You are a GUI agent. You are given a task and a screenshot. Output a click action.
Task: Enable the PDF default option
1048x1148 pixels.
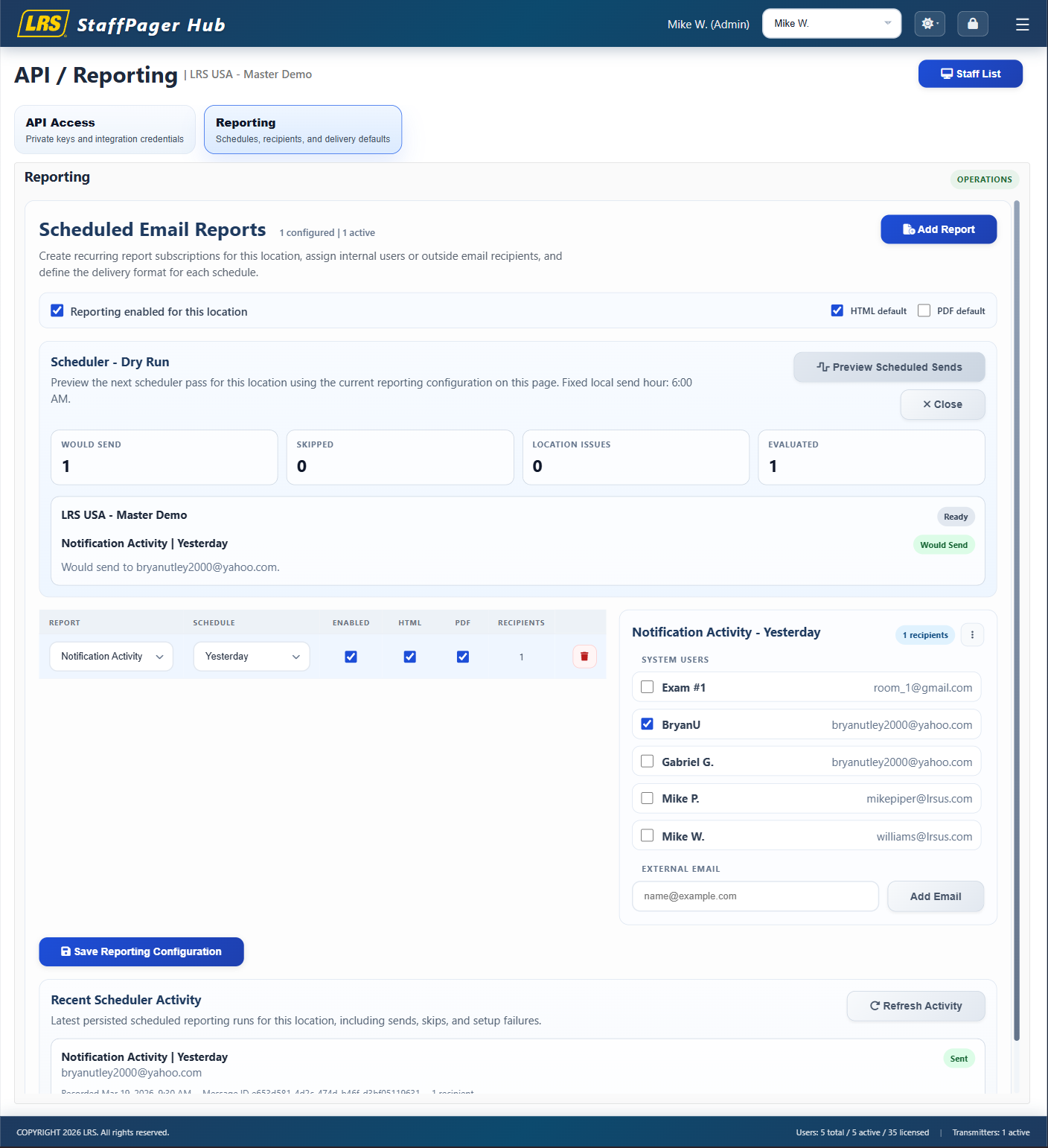coord(924,310)
